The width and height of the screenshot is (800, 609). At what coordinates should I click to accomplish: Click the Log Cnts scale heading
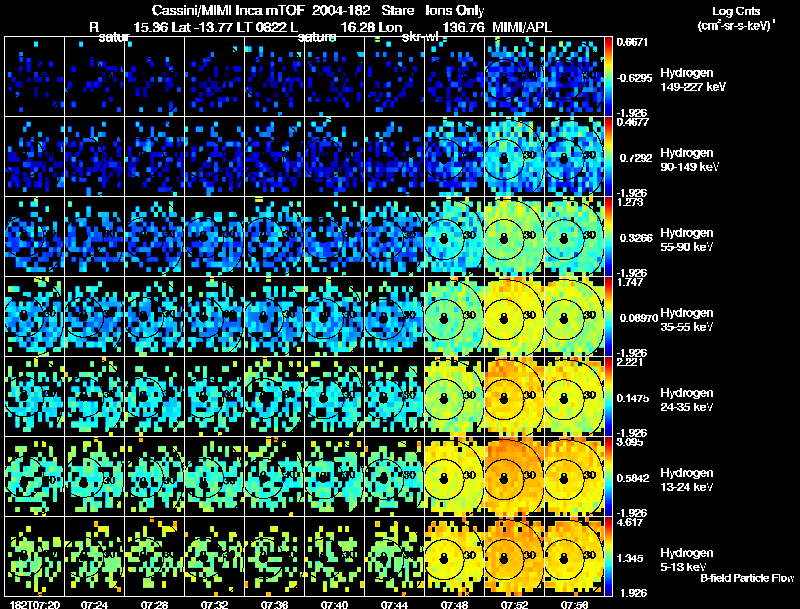736,11
